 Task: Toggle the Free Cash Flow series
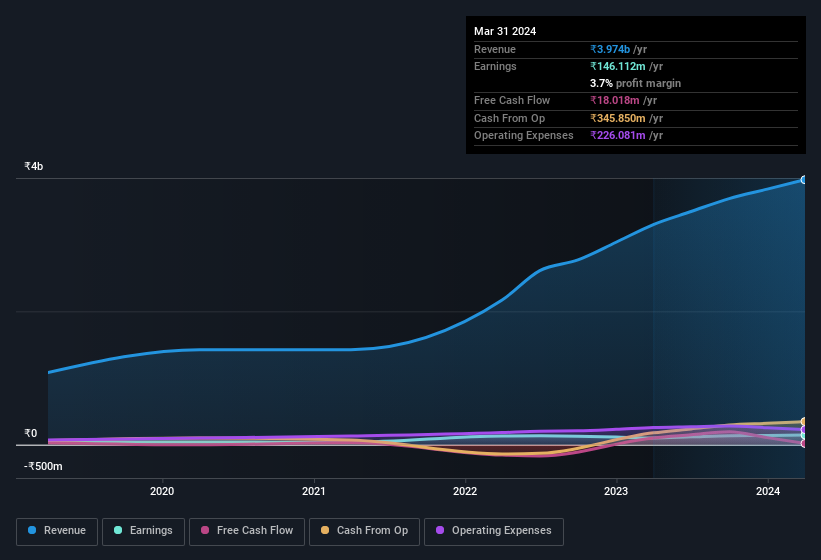point(247,532)
